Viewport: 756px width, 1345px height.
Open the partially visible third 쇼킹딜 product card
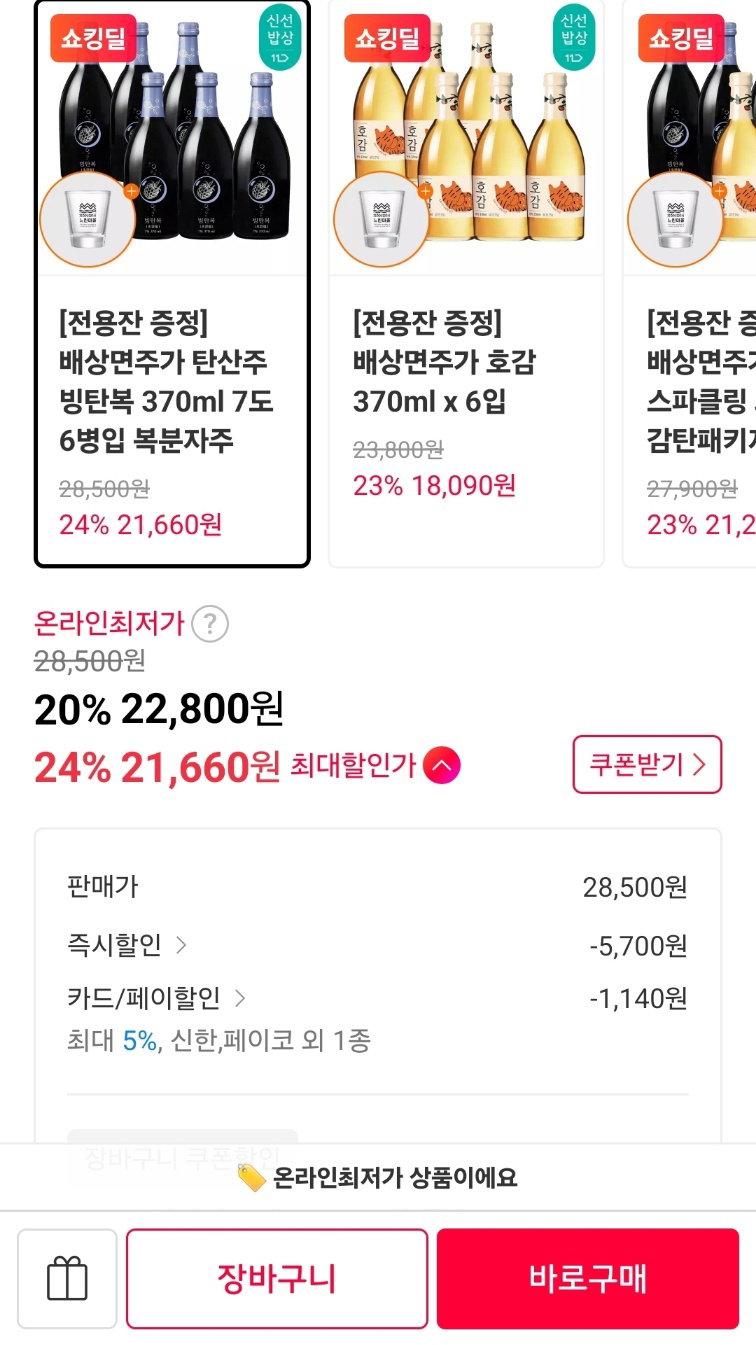(x=689, y=283)
